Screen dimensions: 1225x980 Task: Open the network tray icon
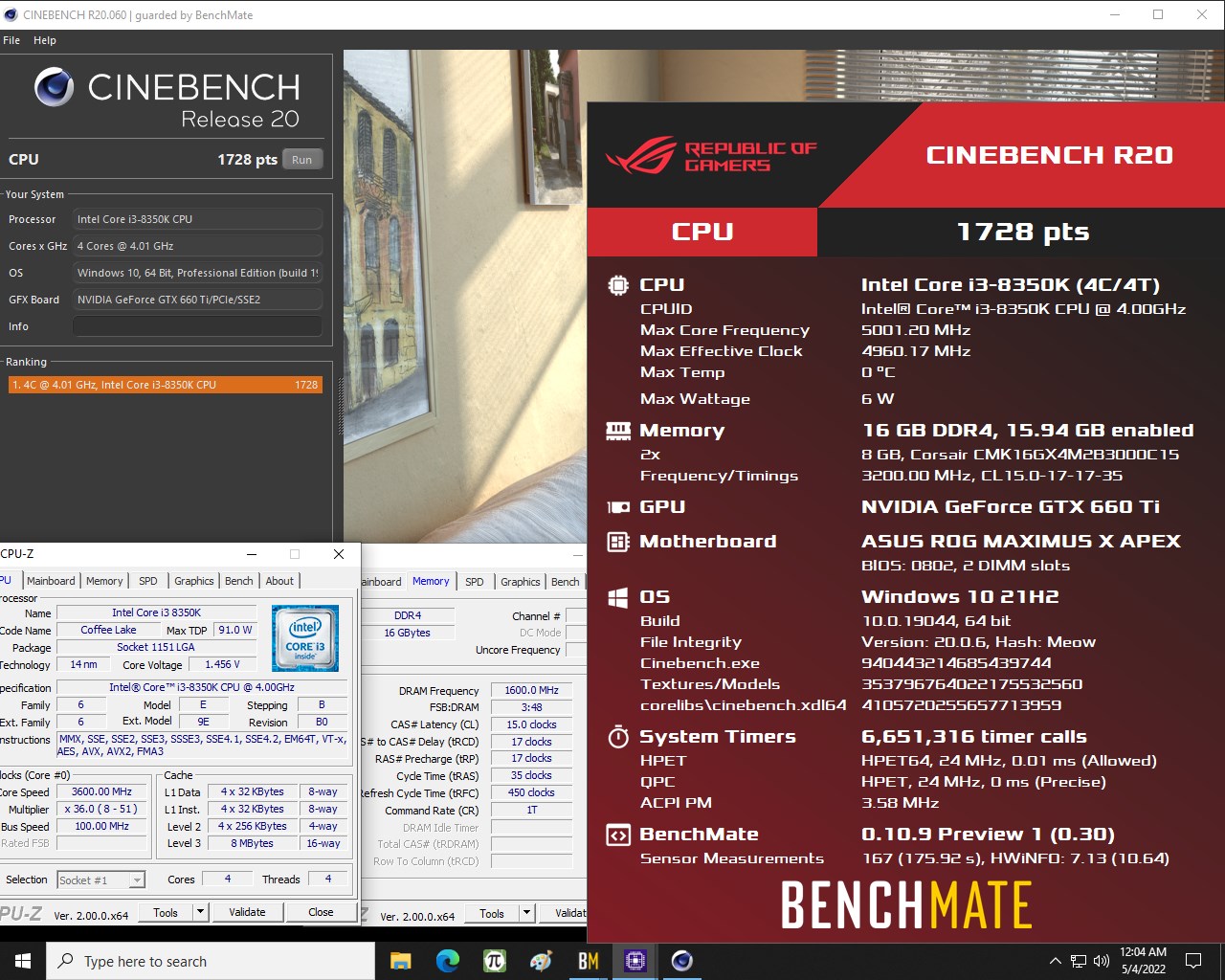1079,961
